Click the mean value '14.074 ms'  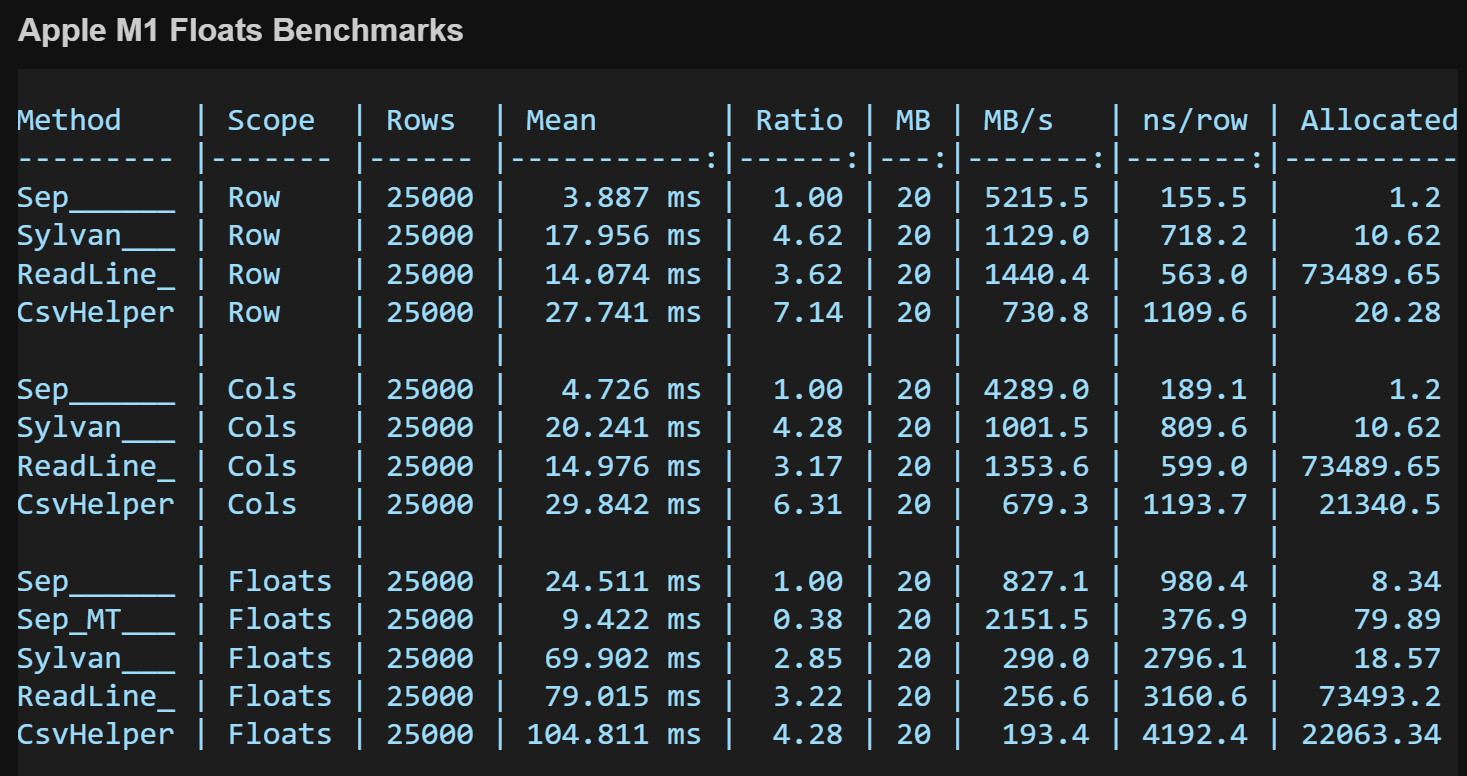coord(622,274)
